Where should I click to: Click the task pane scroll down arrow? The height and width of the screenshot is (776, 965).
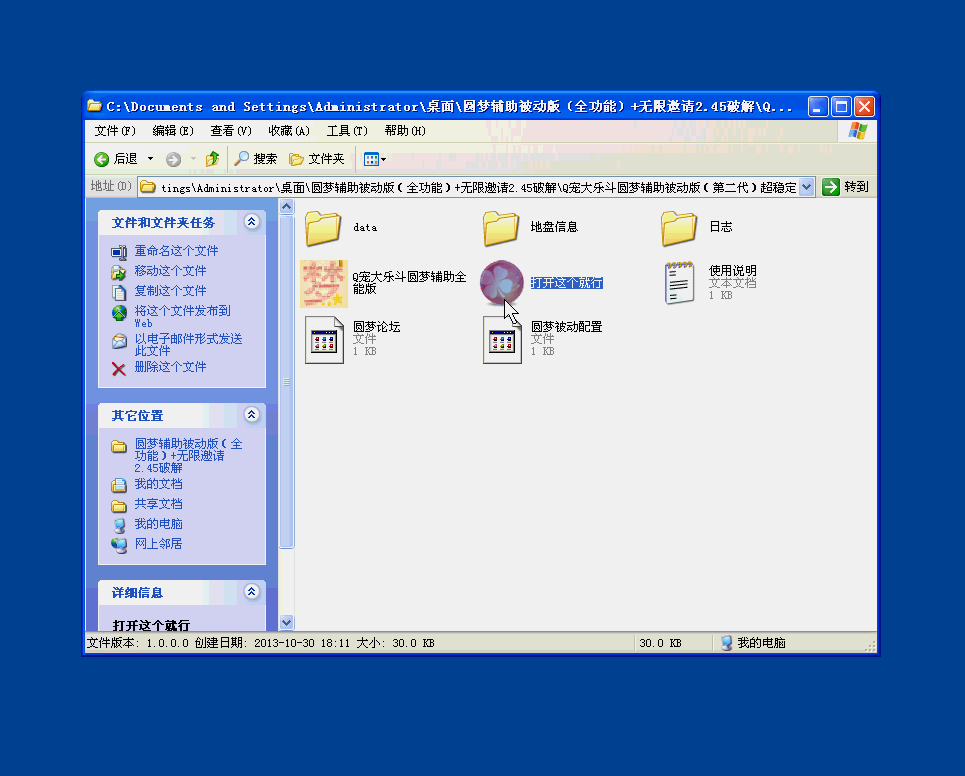[287, 622]
